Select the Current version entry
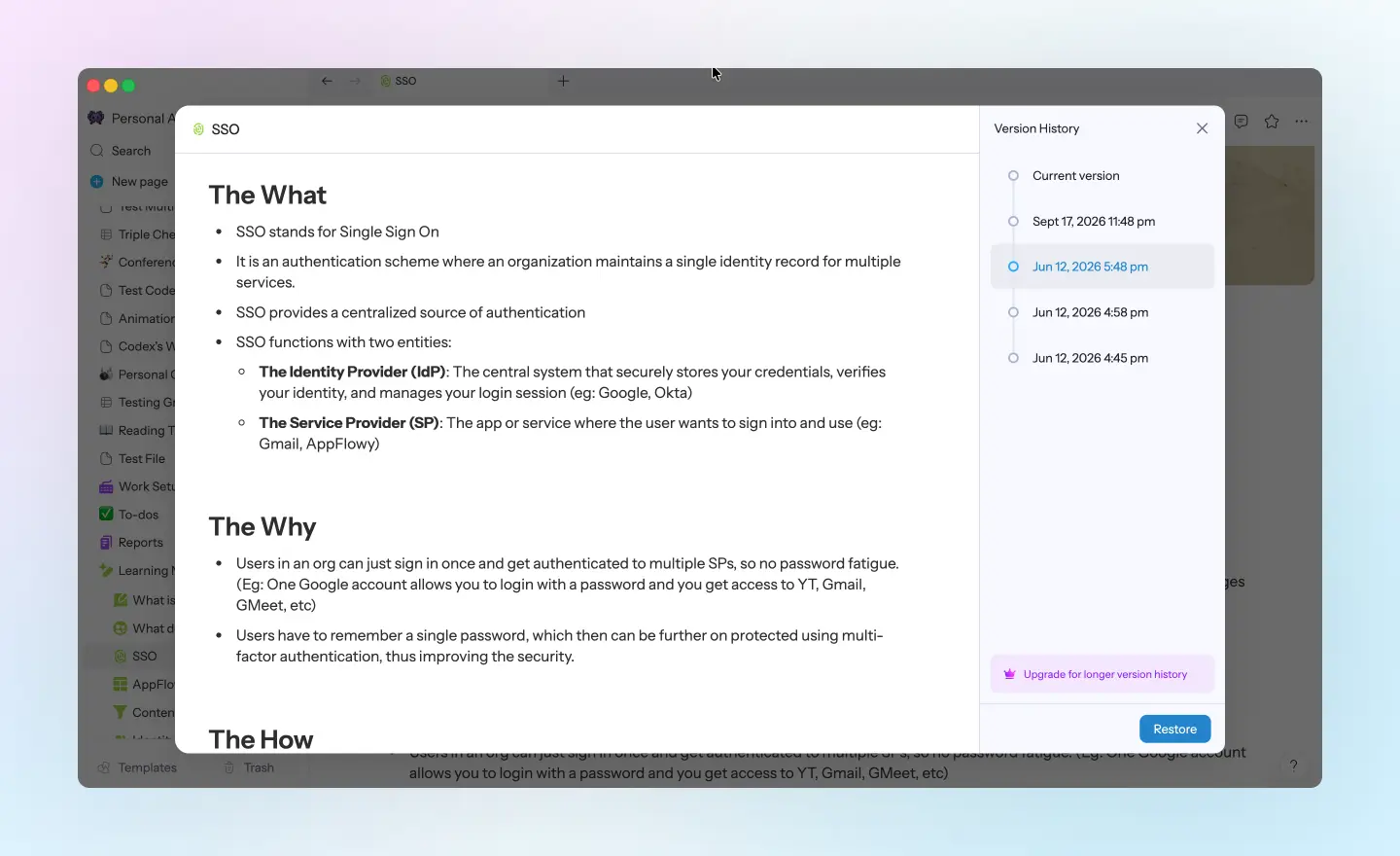1400x856 pixels. [1102, 176]
